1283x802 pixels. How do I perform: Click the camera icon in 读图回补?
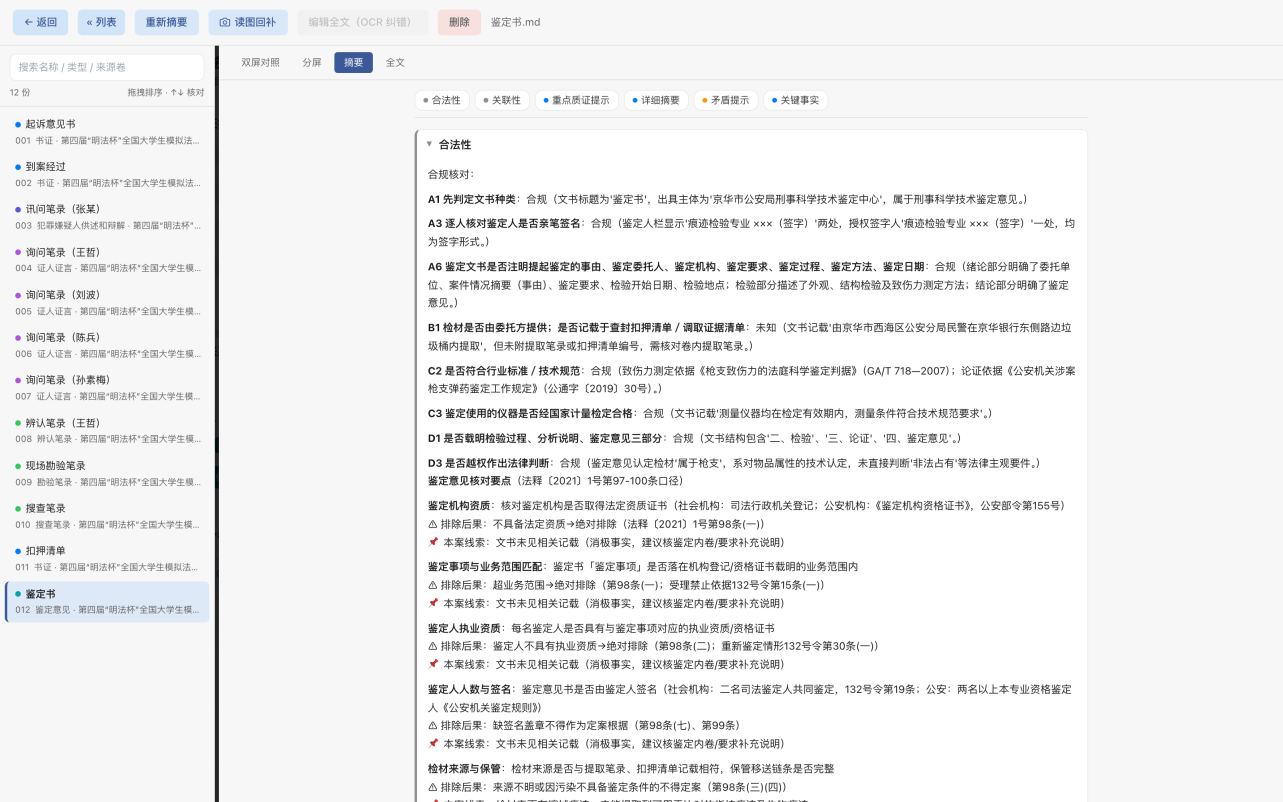pyautogui.click(x=225, y=22)
